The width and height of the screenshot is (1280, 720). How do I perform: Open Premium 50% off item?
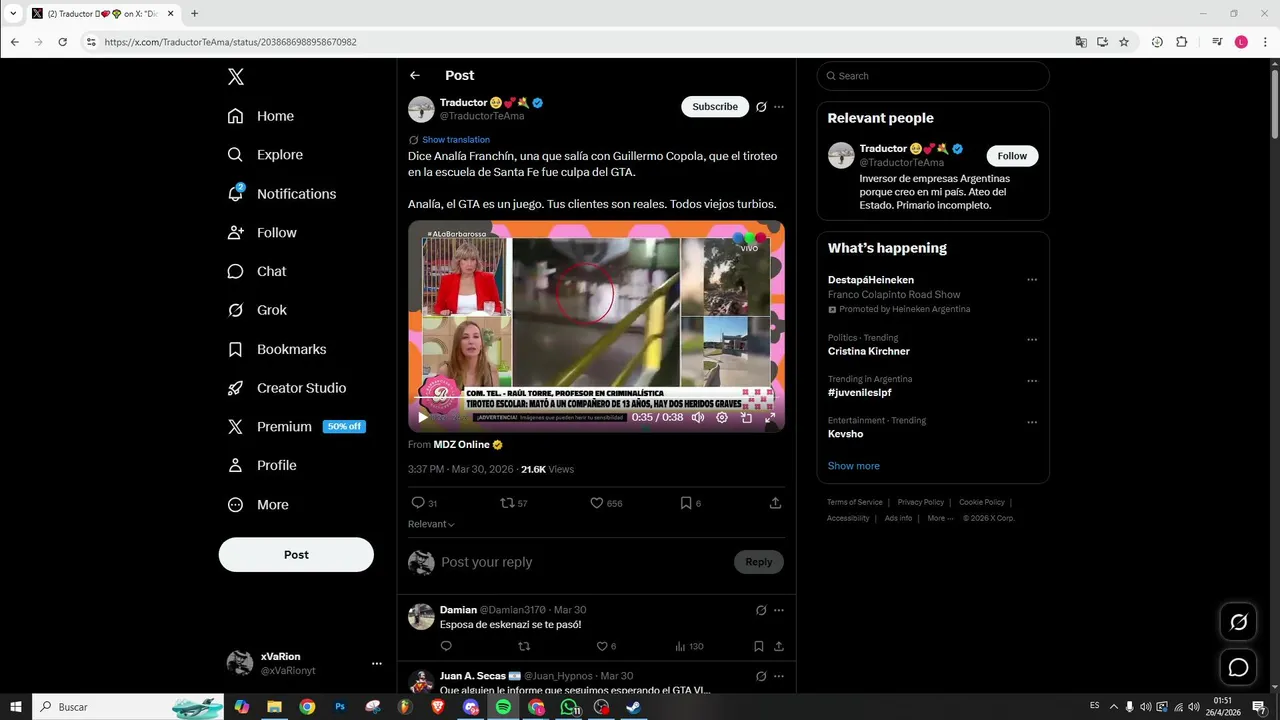tap(296, 427)
